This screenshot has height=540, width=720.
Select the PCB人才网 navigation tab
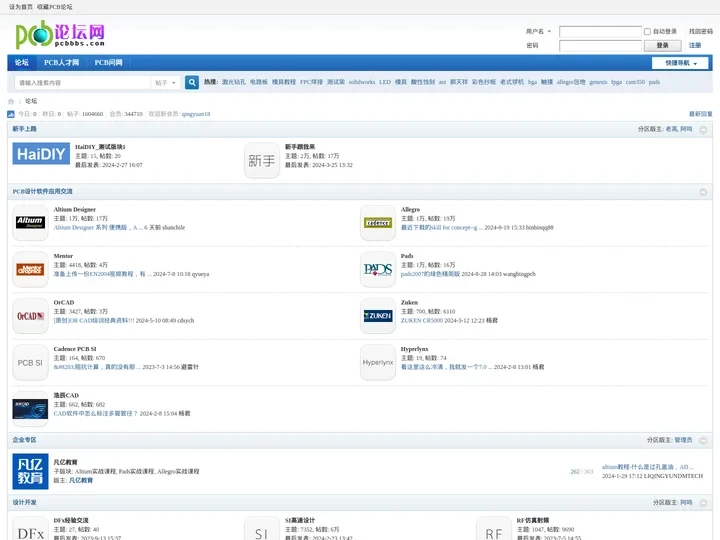pos(62,62)
